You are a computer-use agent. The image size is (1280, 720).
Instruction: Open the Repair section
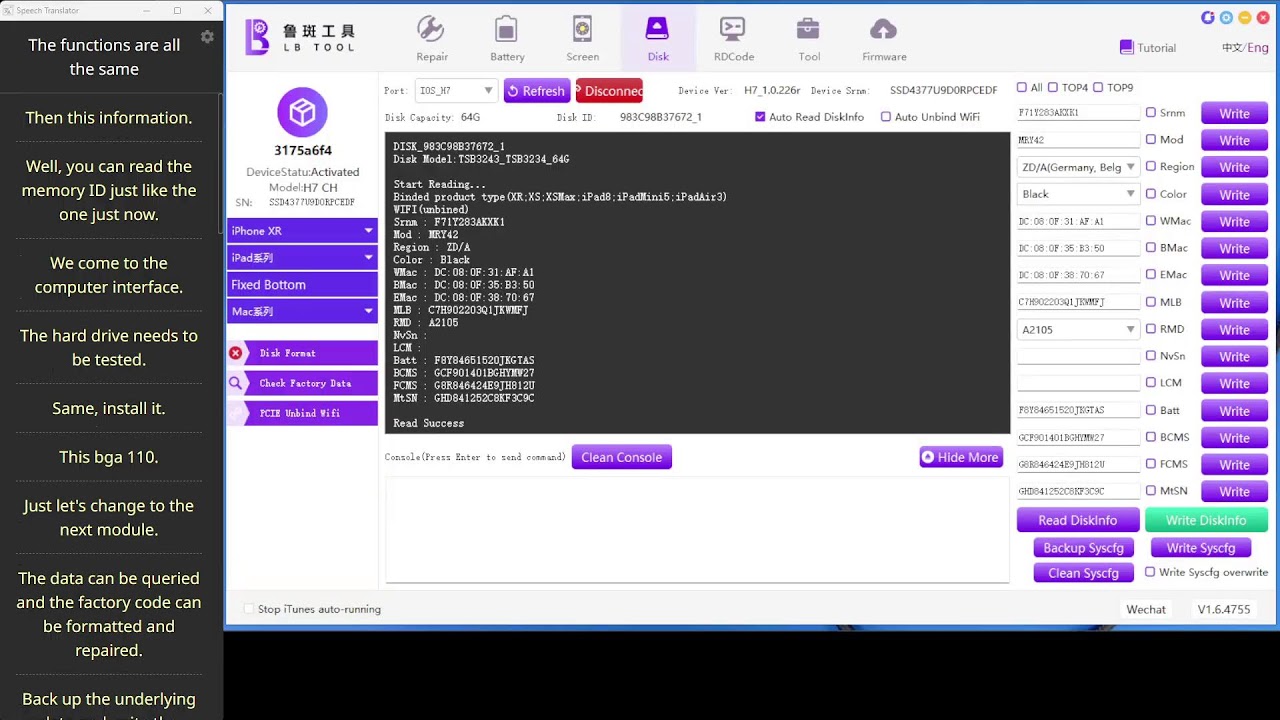pyautogui.click(x=432, y=40)
